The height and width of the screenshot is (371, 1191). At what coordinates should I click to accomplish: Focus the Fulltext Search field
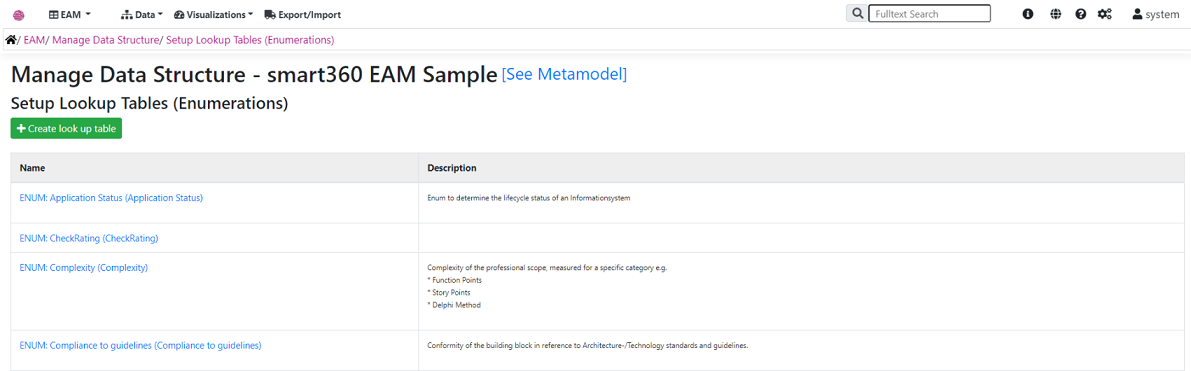(x=929, y=14)
